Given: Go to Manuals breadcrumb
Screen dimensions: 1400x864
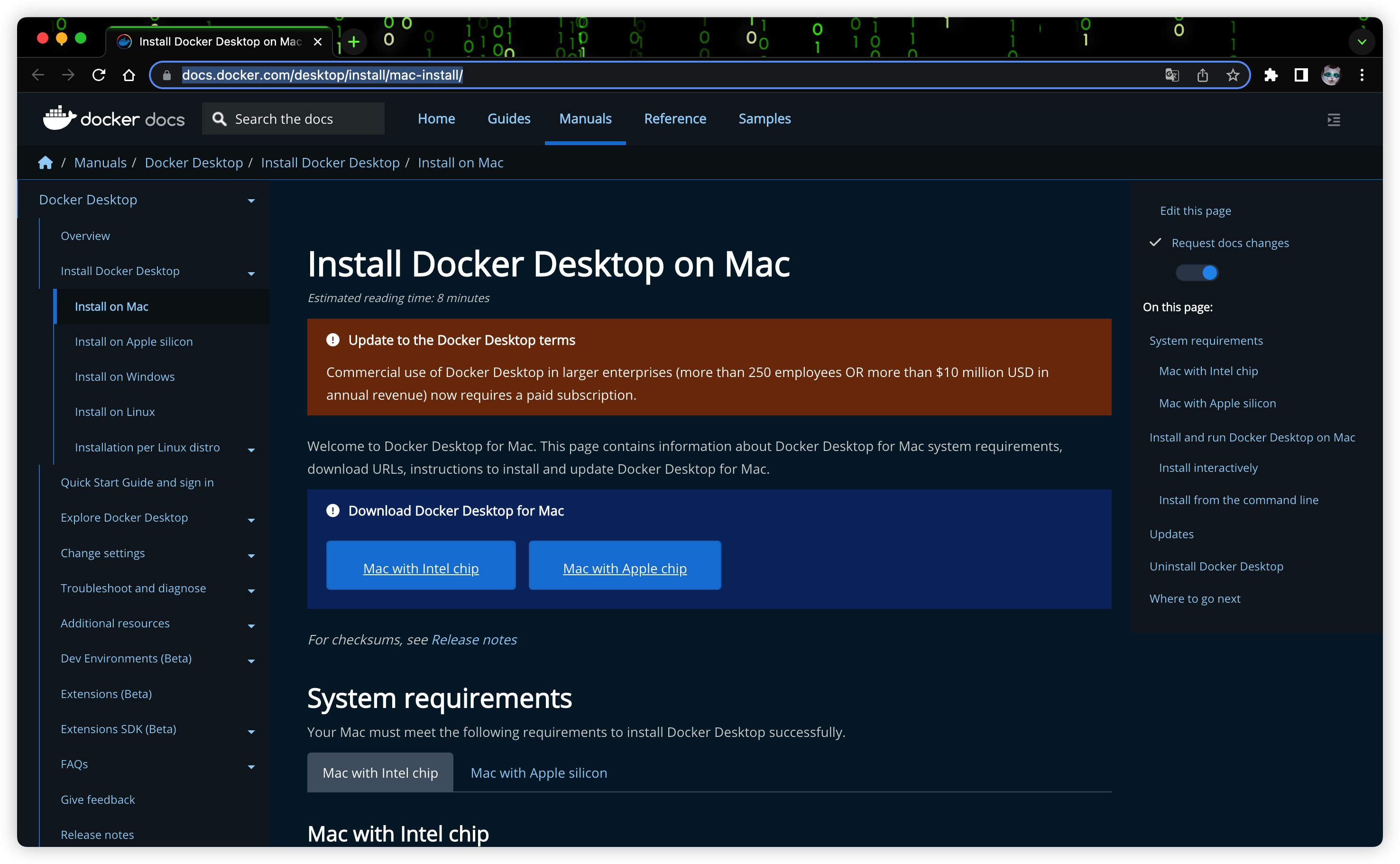Looking at the screenshot, I should 100,163.
